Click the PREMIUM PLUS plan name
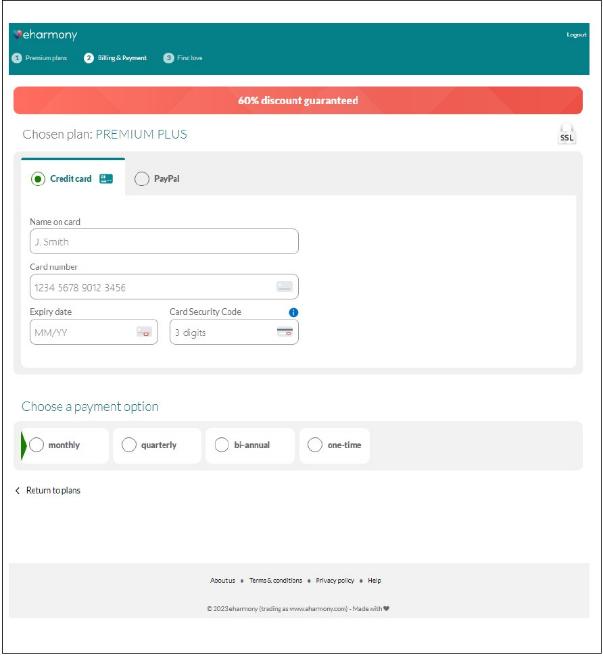 pyautogui.click(x=142, y=135)
